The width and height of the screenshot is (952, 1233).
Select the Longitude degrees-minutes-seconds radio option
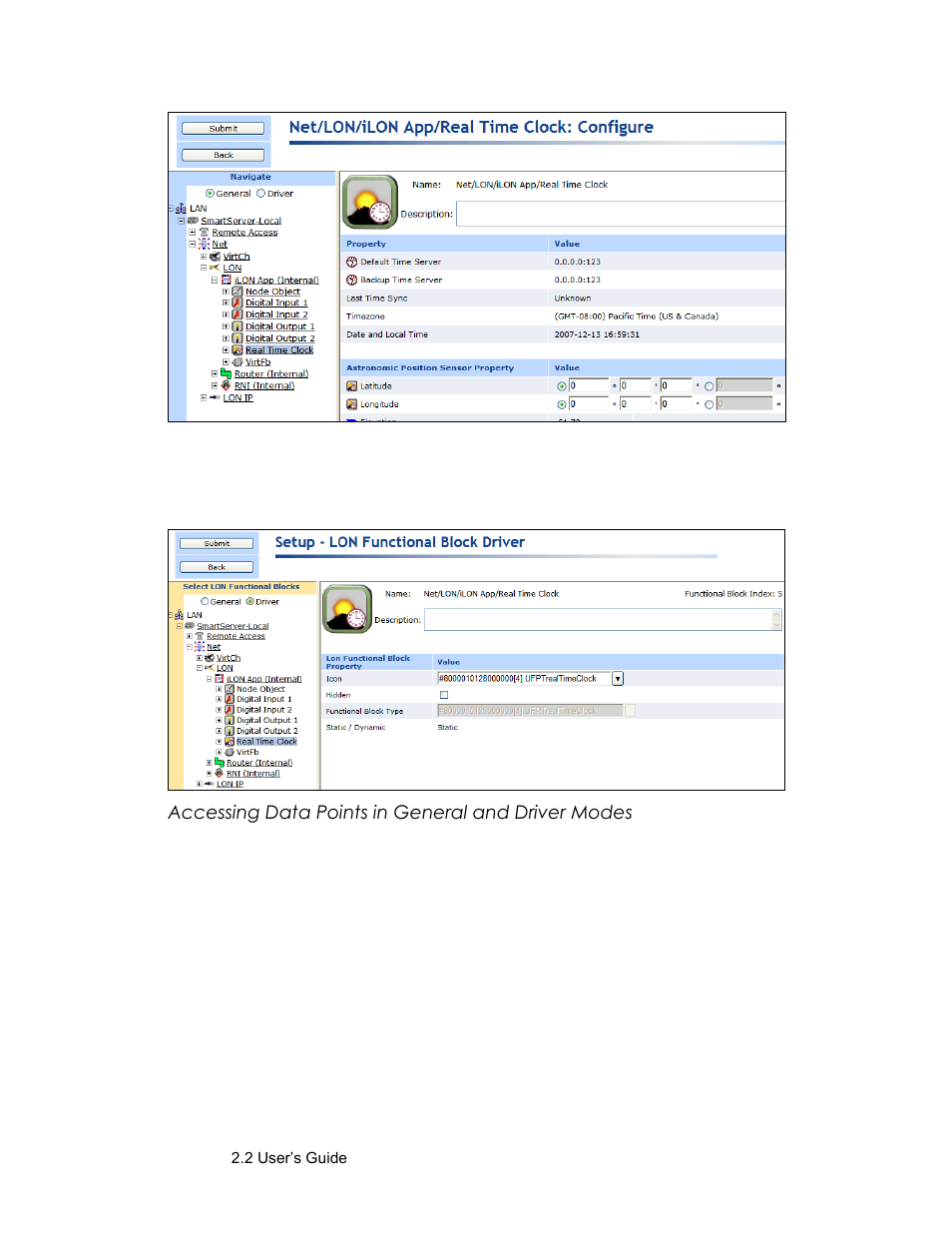[562, 404]
